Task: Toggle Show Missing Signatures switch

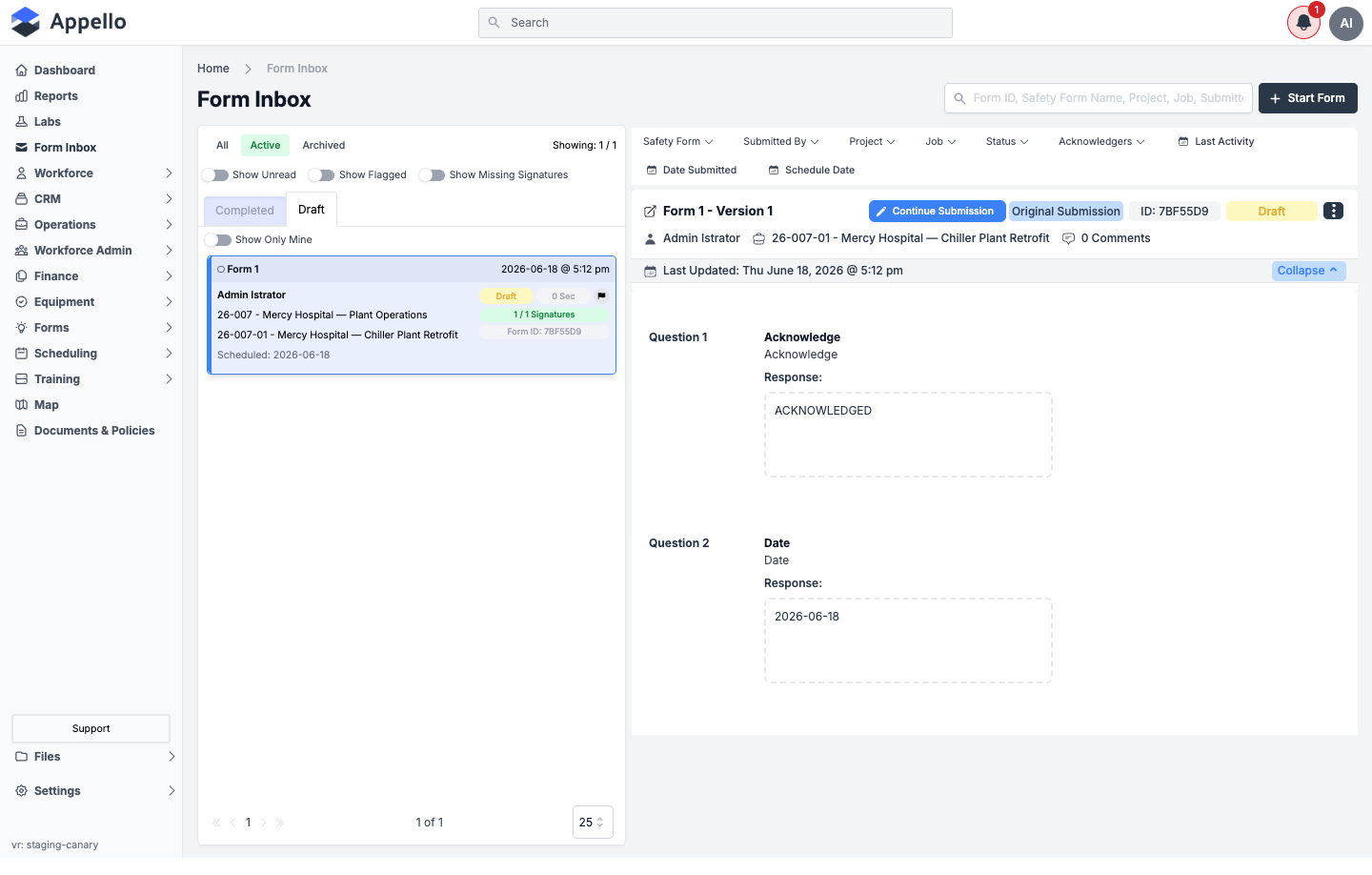Action: tap(433, 175)
